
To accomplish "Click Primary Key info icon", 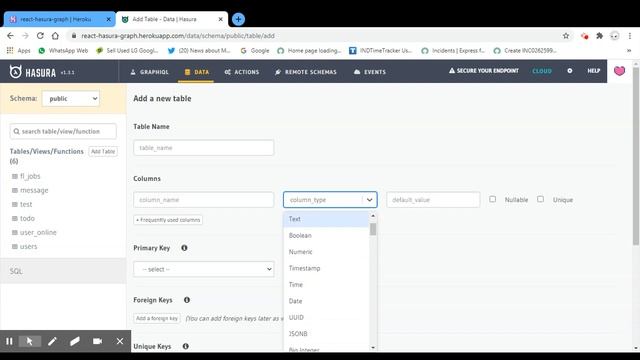I will tap(184, 248).
